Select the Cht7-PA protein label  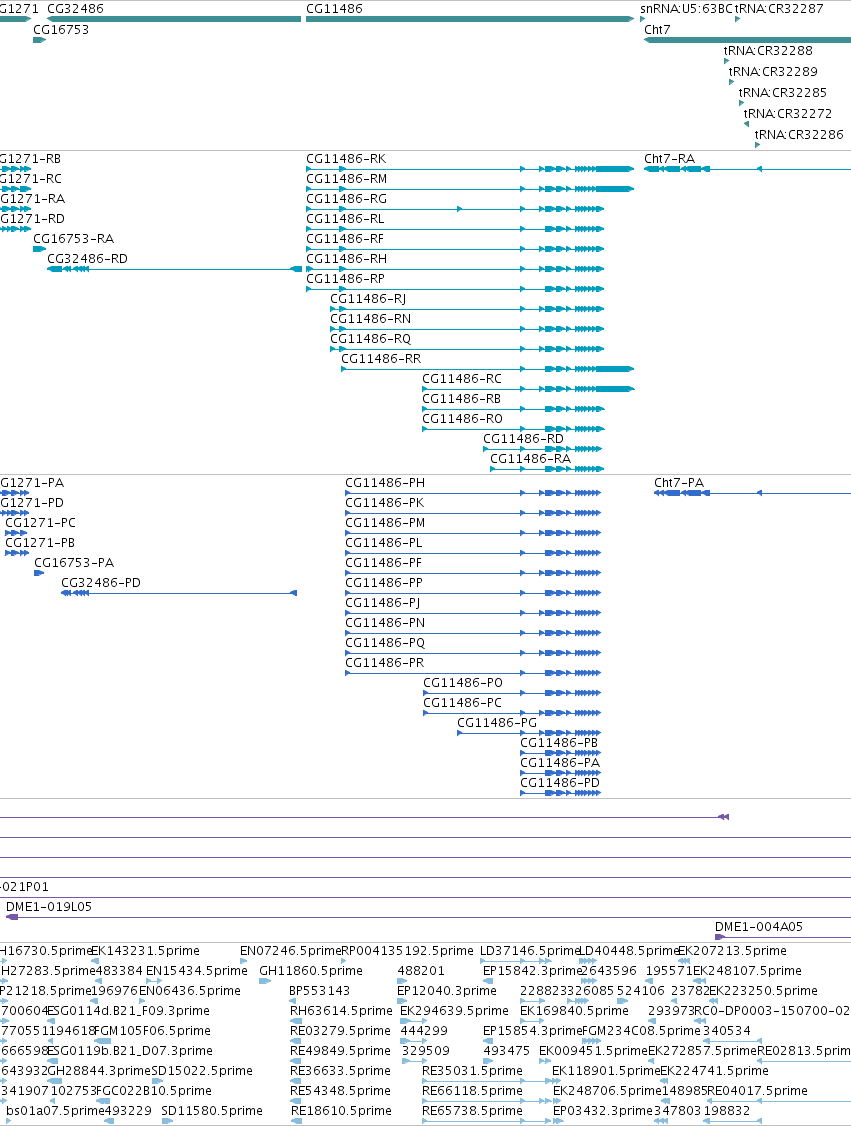tap(679, 483)
